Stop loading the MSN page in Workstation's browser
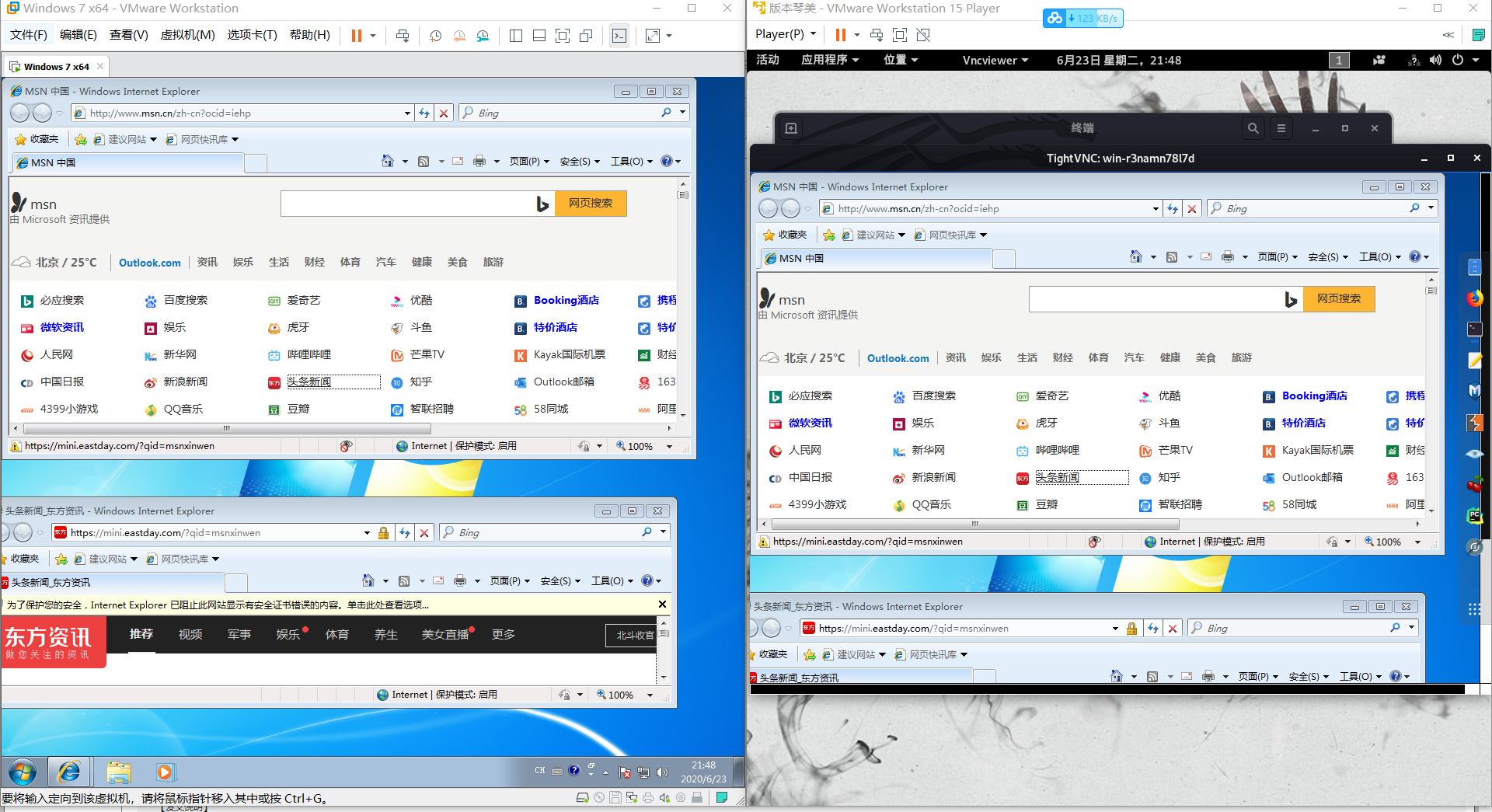The image size is (1492, 812). pyautogui.click(x=444, y=113)
